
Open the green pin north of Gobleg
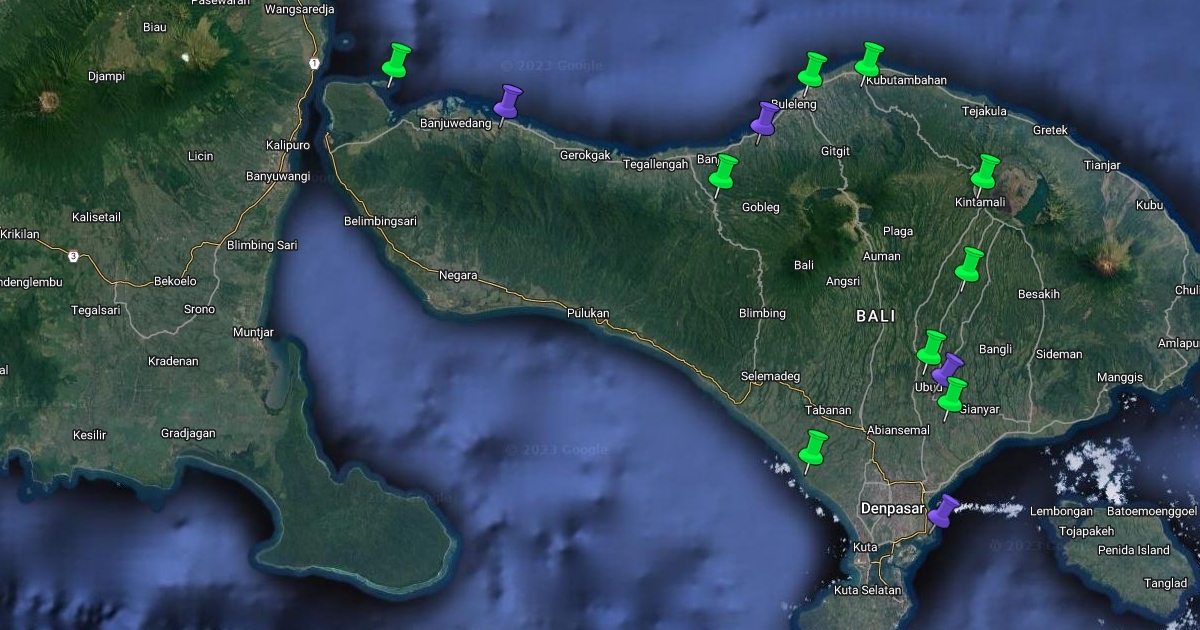pyautogui.click(x=723, y=171)
